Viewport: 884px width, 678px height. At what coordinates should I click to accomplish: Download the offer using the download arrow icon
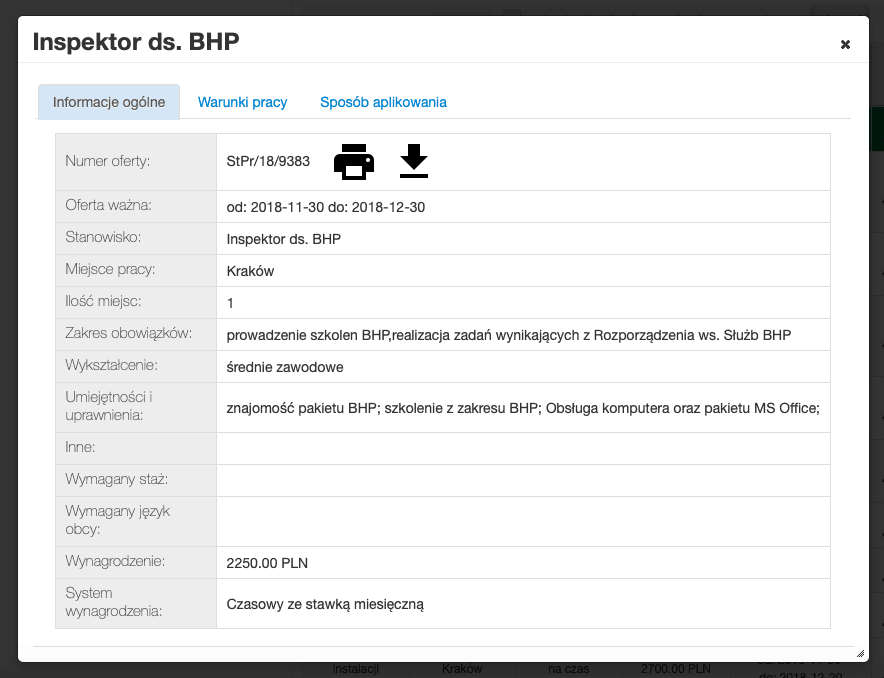coord(413,161)
